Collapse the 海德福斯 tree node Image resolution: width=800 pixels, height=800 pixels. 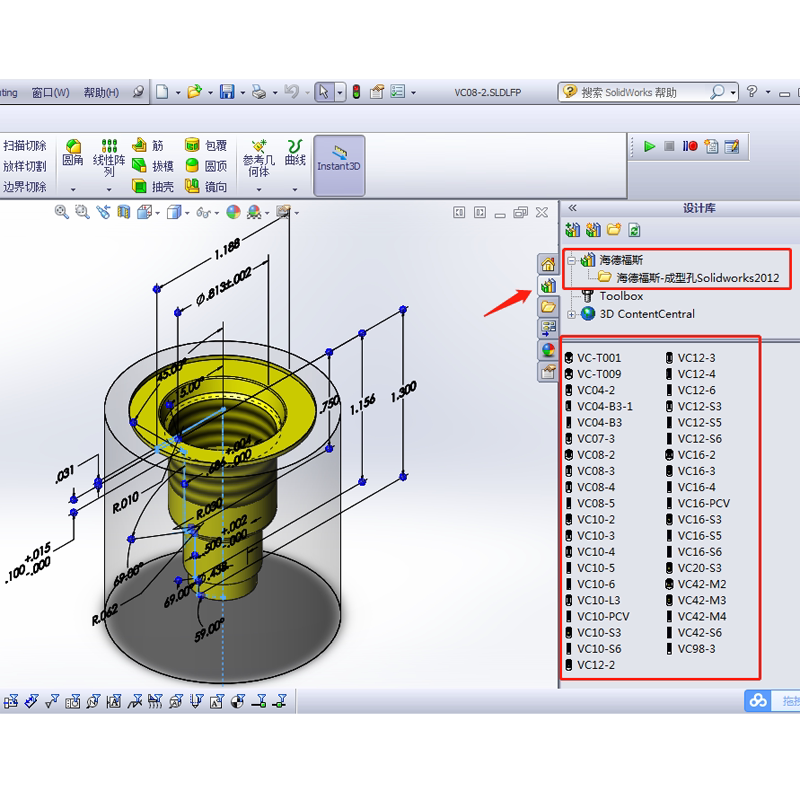coord(571,260)
